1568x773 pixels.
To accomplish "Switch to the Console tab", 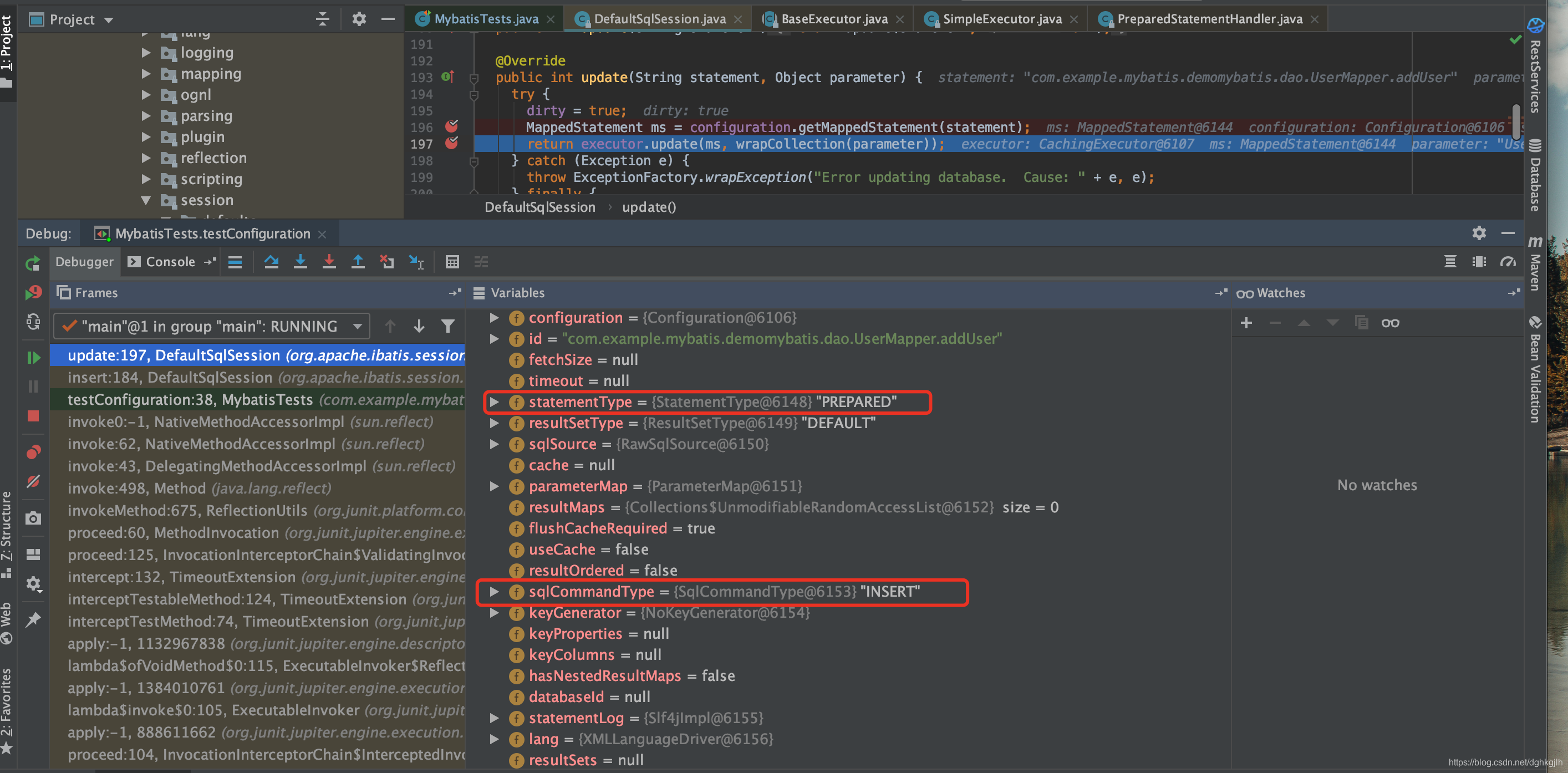I will (x=162, y=262).
